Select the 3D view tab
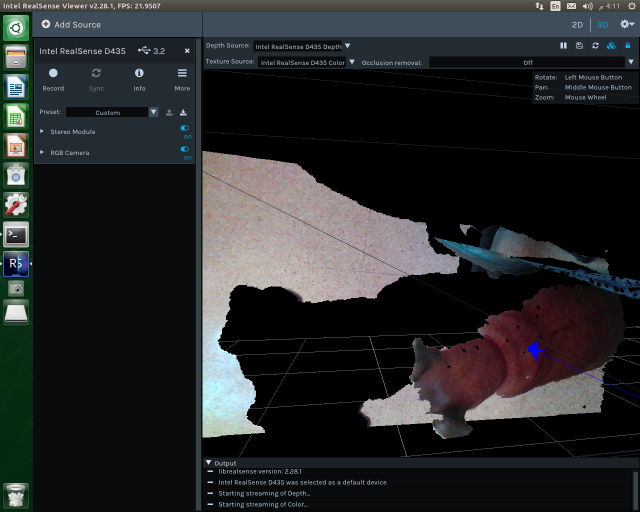Viewport: 640px width, 512px height. point(603,24)
